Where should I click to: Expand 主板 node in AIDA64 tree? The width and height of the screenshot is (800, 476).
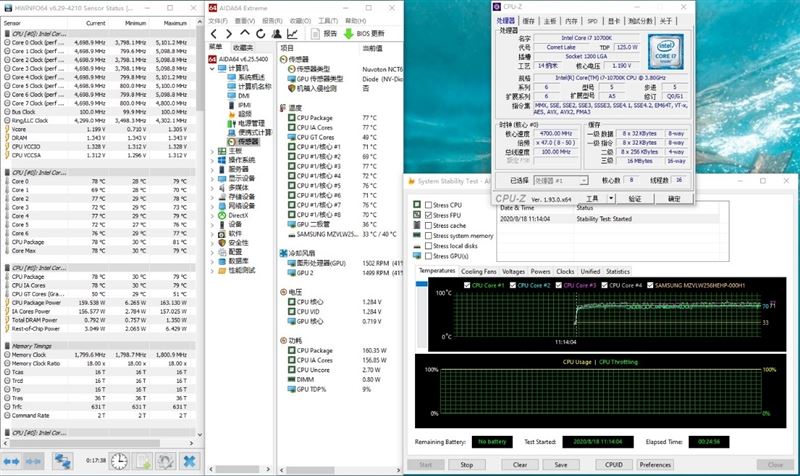212,151
